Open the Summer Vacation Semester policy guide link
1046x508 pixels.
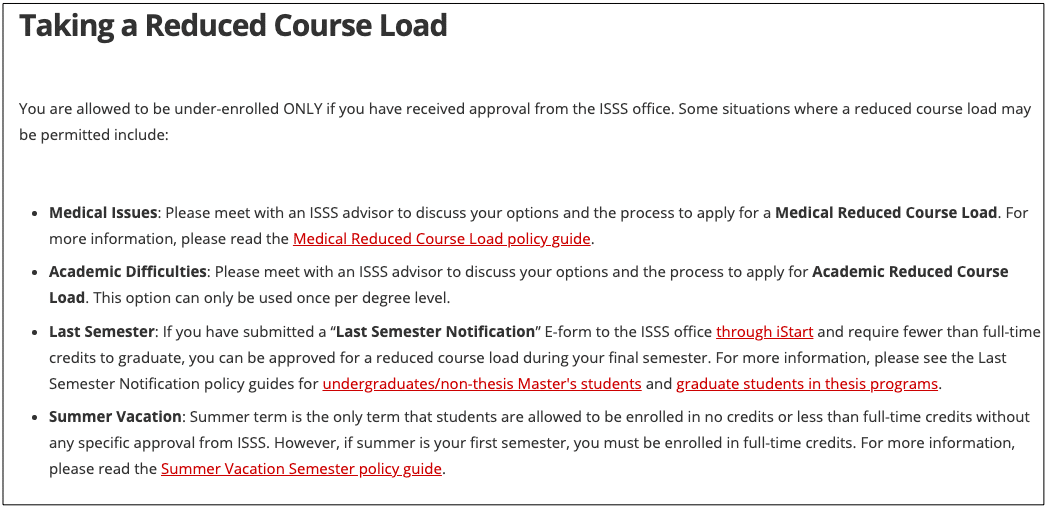click(301, 469)
